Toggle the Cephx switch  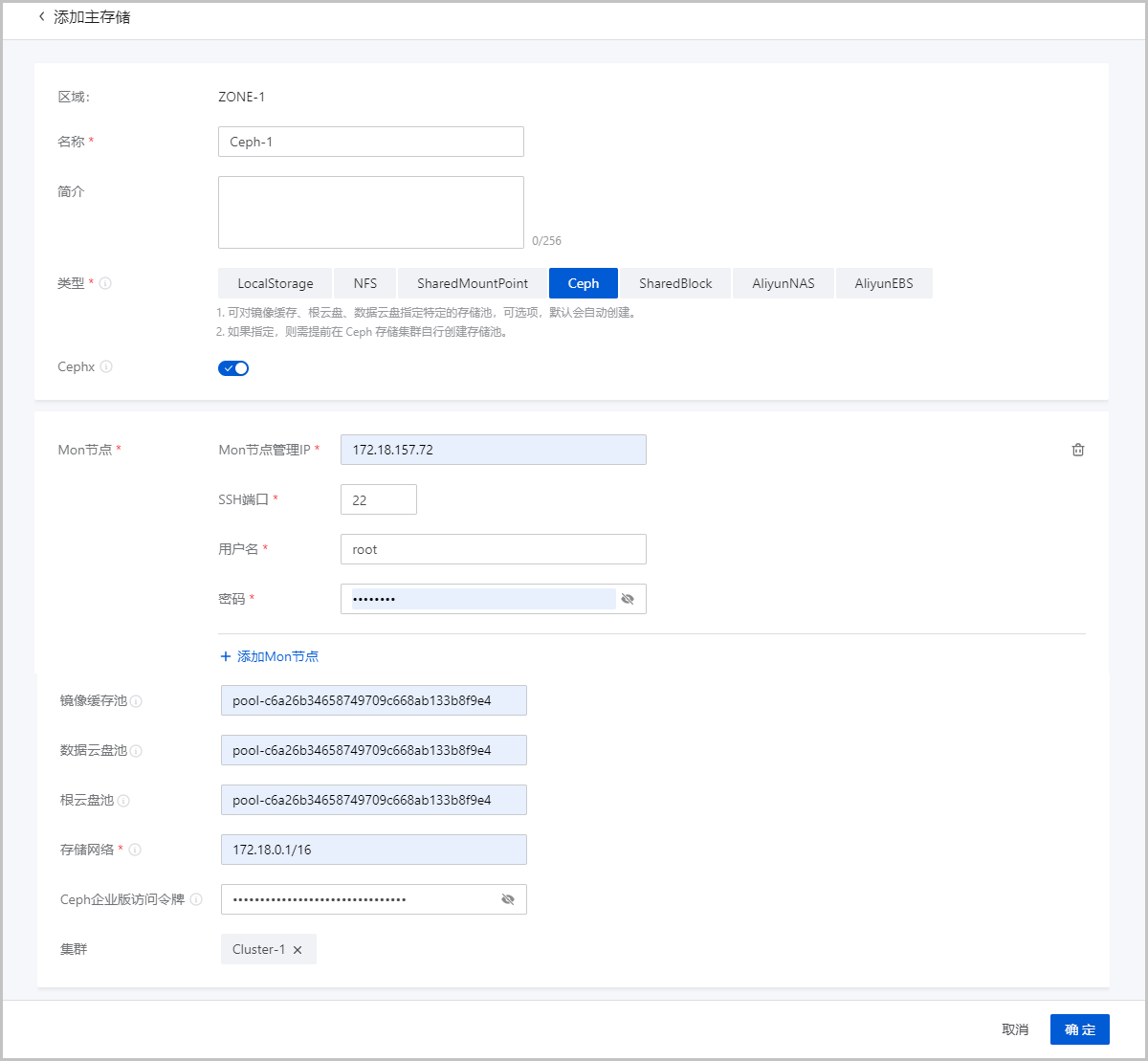tap(233, 368)
